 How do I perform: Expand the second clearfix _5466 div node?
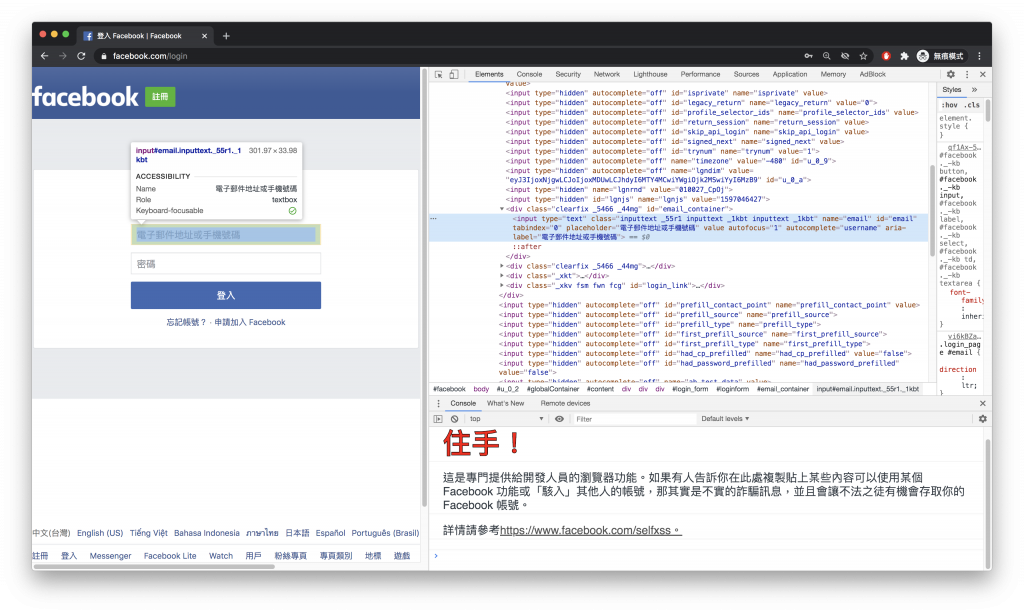coord(502,266)
